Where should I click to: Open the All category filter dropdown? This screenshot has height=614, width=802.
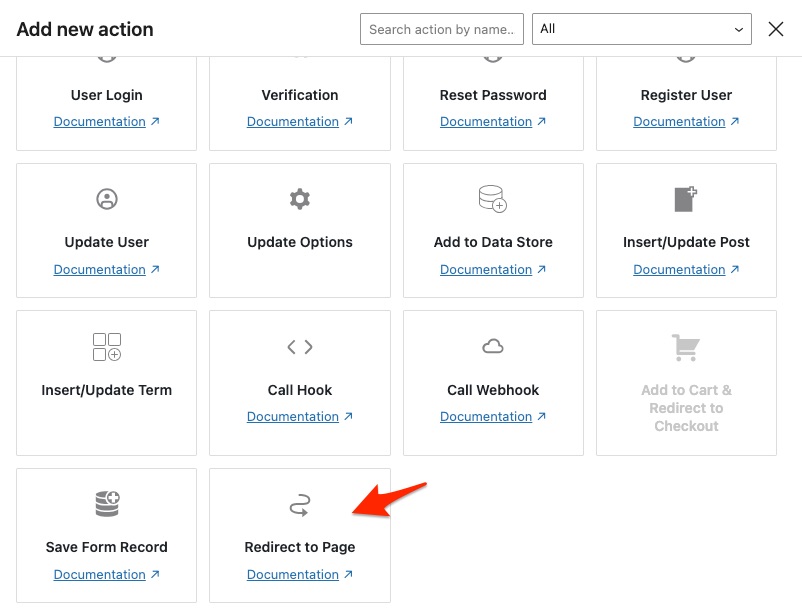642,29
